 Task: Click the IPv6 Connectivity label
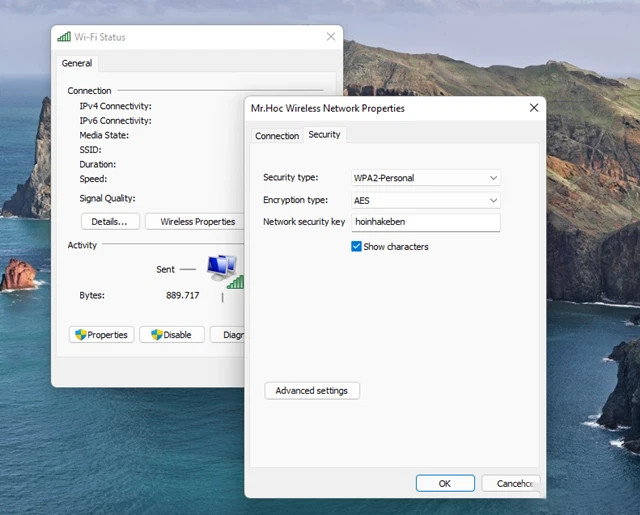click(x=116, y=121)
